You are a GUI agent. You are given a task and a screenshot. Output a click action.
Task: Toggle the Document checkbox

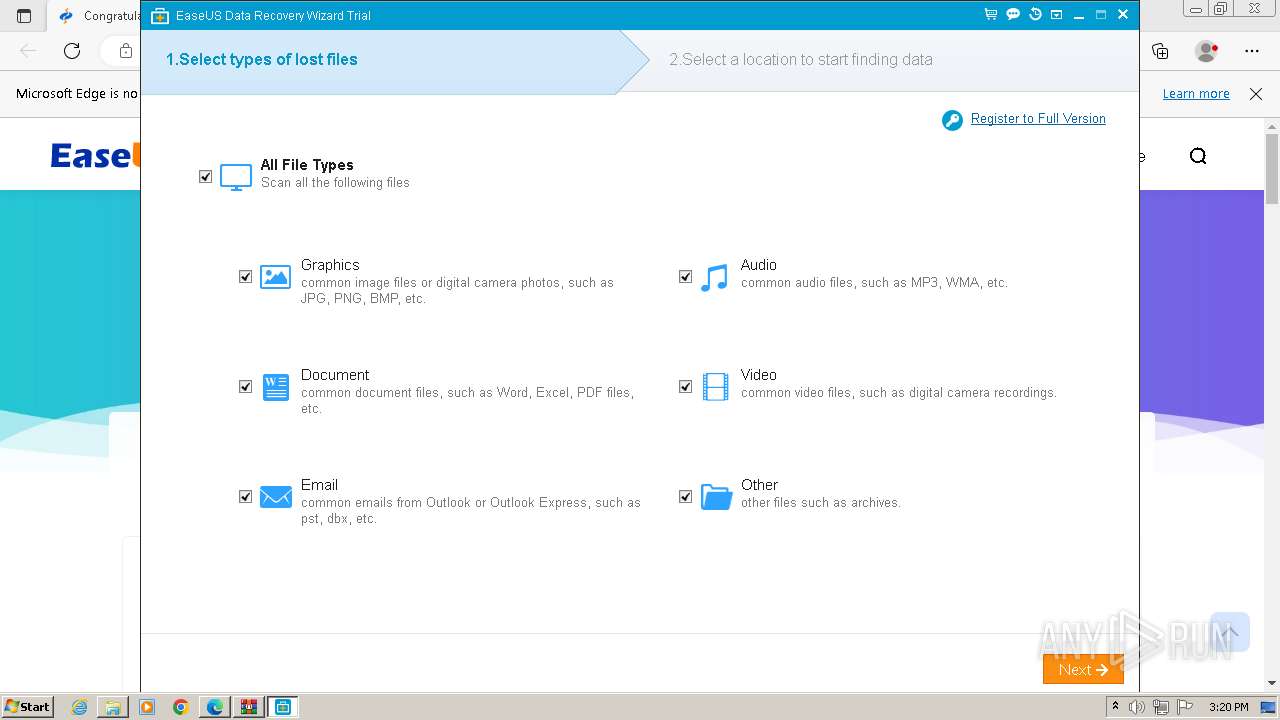pyautogui.click(x=246, y=387)
